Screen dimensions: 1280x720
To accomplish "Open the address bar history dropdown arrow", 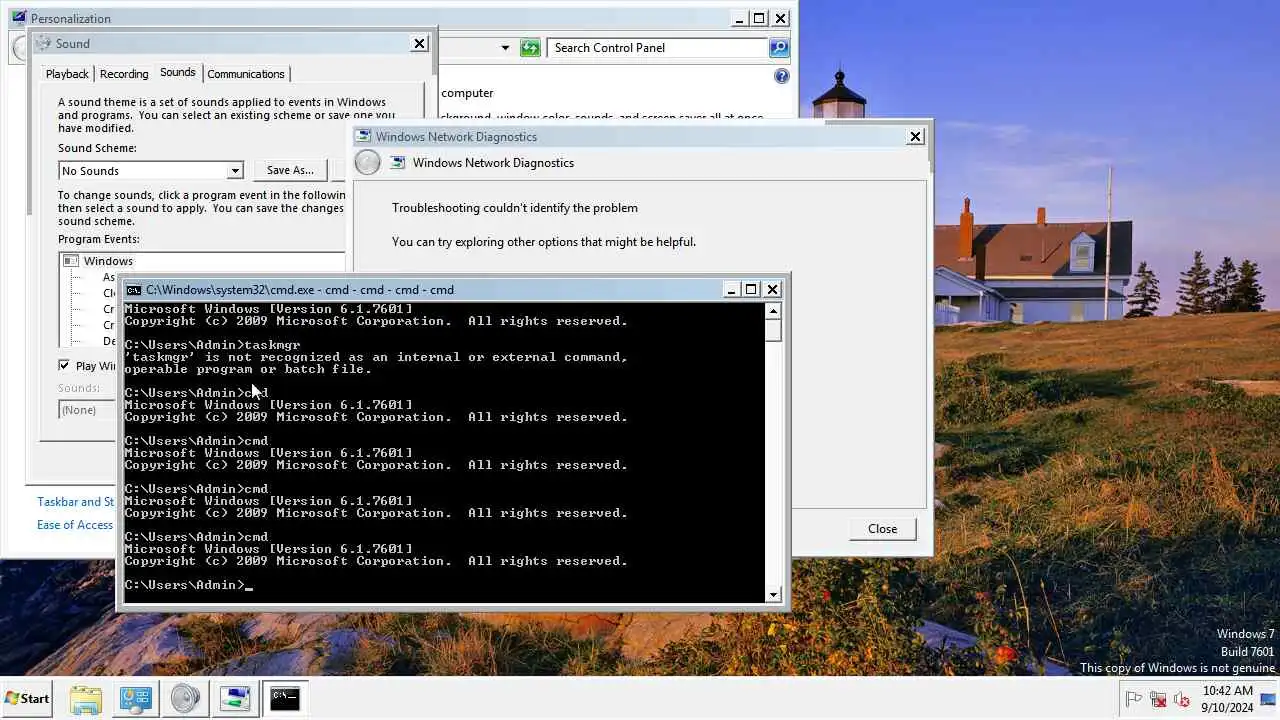I will click(x=505, y=48).
